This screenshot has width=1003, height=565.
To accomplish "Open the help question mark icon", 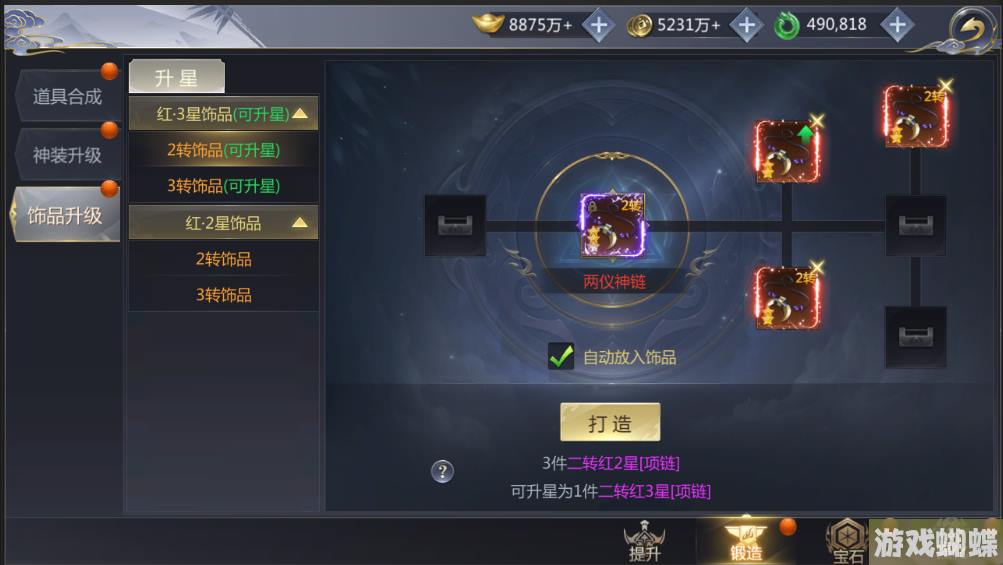I will click(442, 472).
